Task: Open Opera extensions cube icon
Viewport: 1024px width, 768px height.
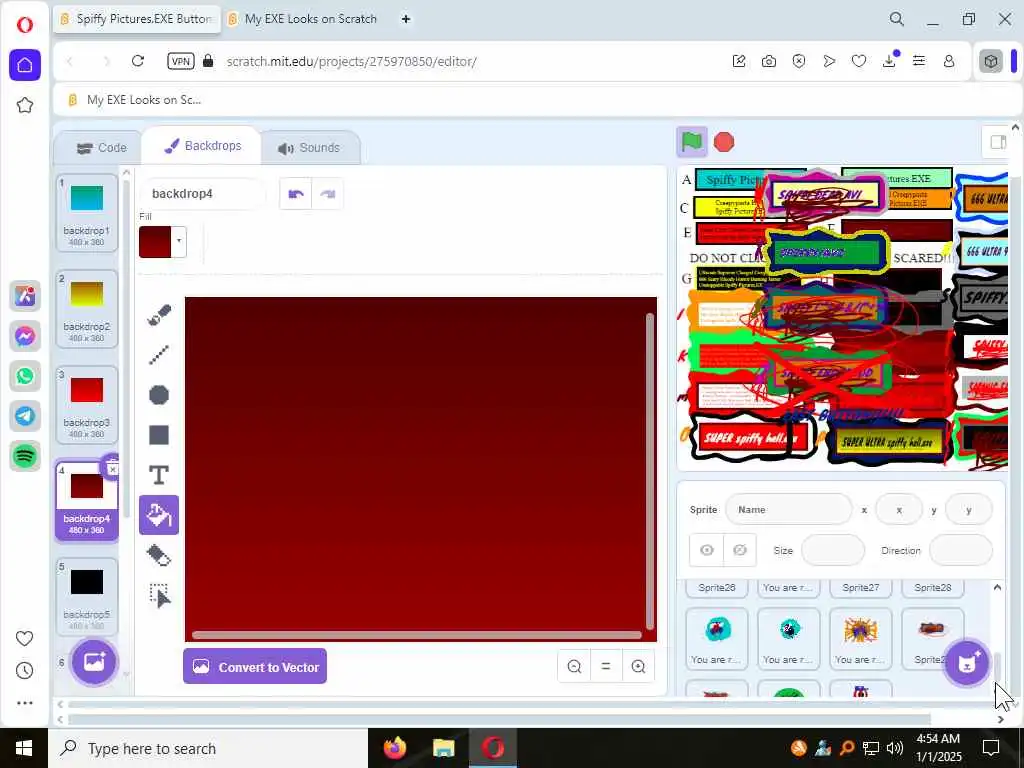Action: coord(991,61)
